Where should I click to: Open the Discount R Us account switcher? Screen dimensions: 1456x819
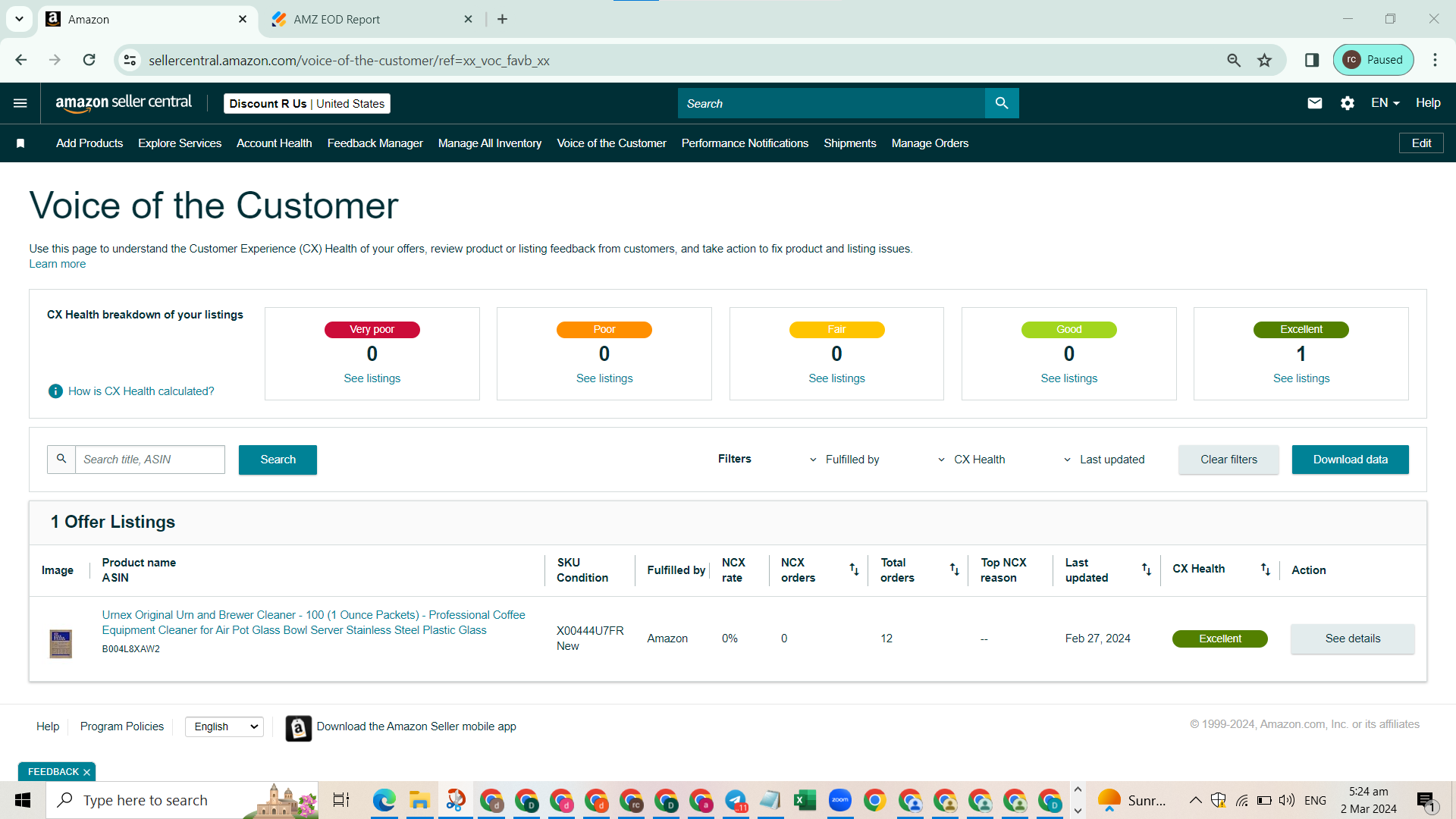307,104
